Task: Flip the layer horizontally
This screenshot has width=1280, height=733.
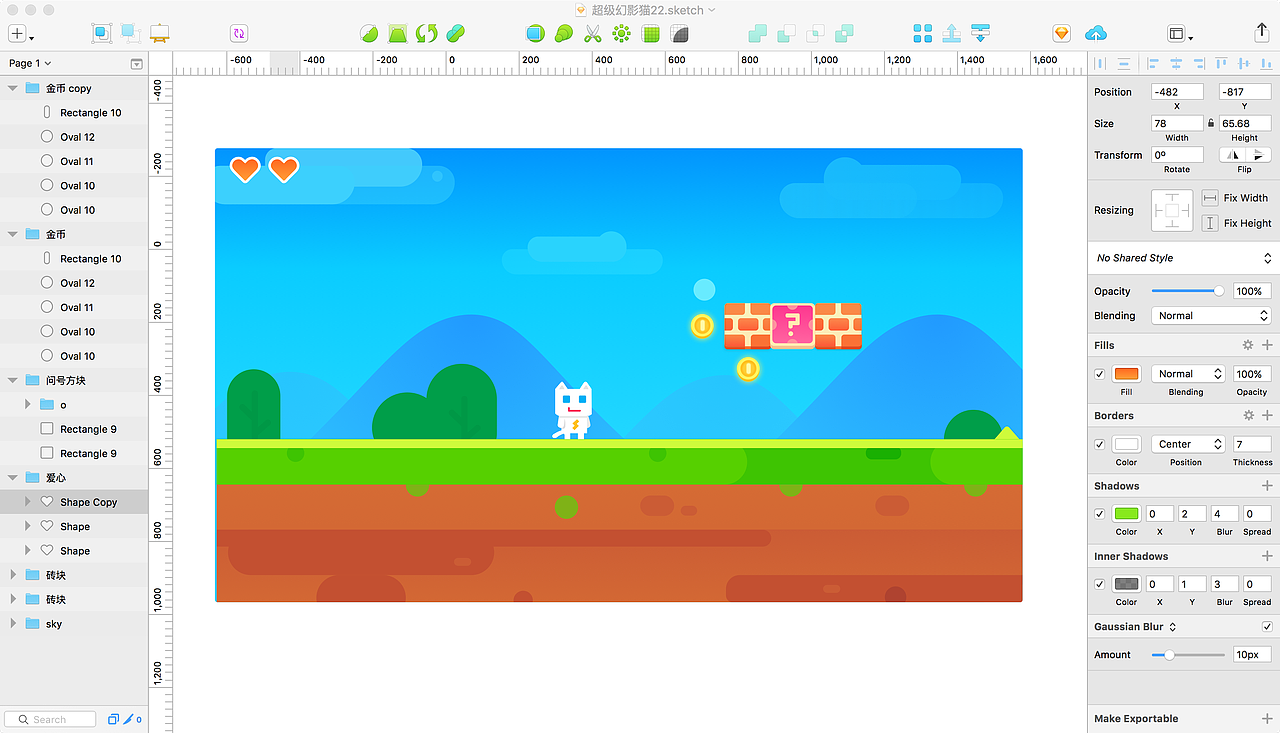Action: [1233, 155]
